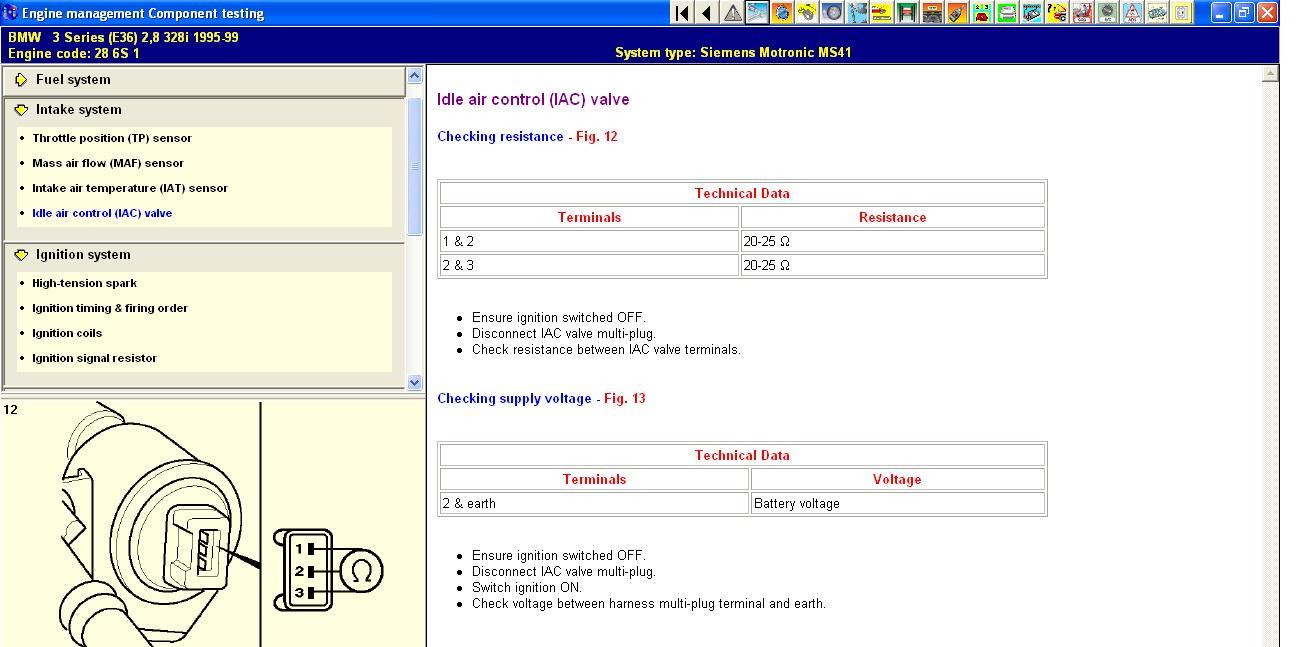Click the green printer icon

(1007, 13)
